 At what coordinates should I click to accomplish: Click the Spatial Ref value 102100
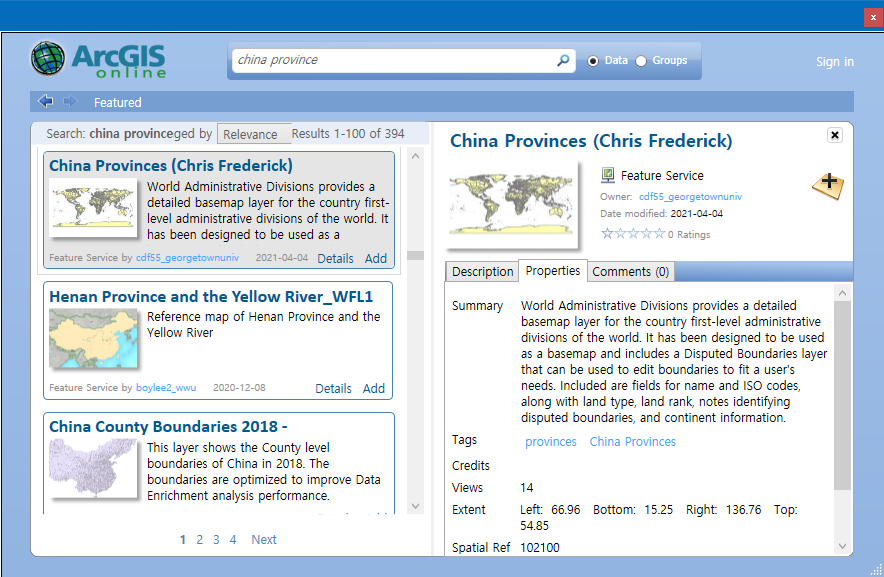pyautogui.click(x=540, y=548)
